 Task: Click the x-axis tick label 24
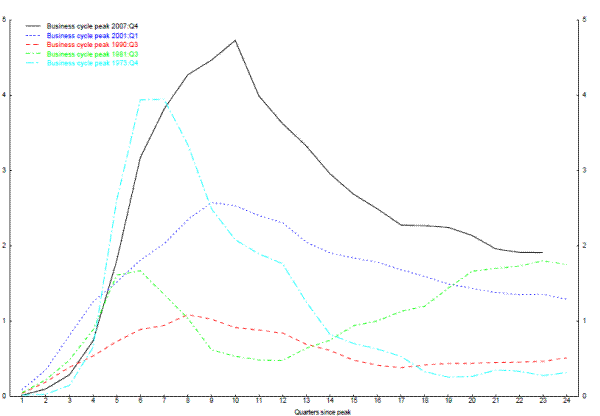point(567,401)
